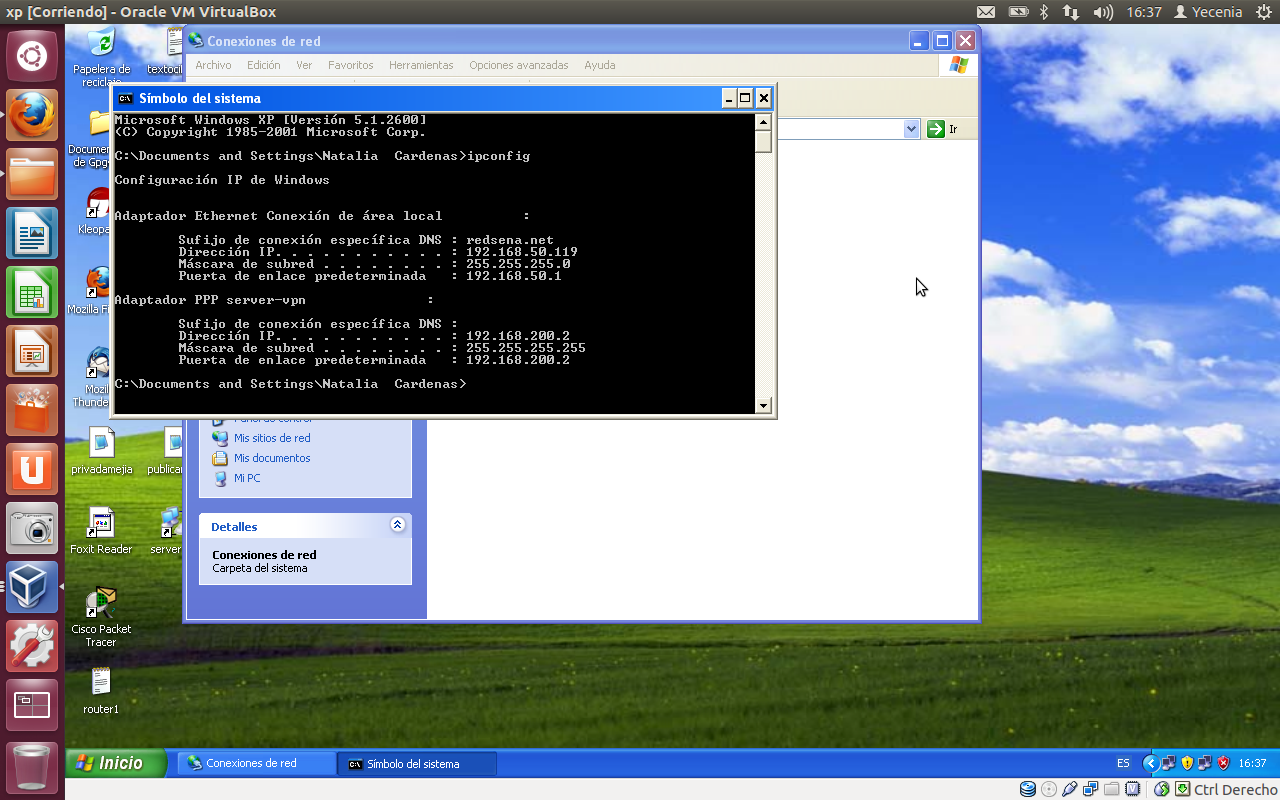1280x800 pixels.
Task: Open Ayuda menu
Action: pyautogui.click(x=600, y=65)
